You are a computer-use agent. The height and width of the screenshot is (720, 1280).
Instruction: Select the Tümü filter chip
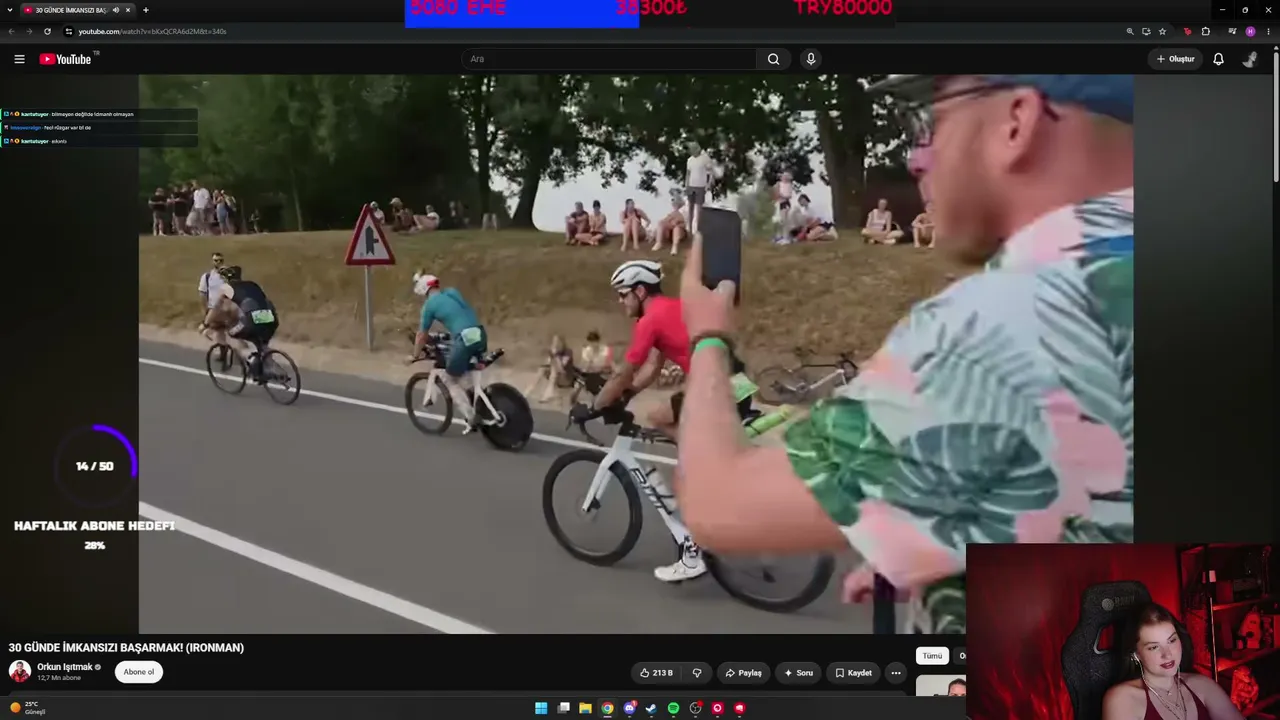pyautogui.click(x=932, y=656)
